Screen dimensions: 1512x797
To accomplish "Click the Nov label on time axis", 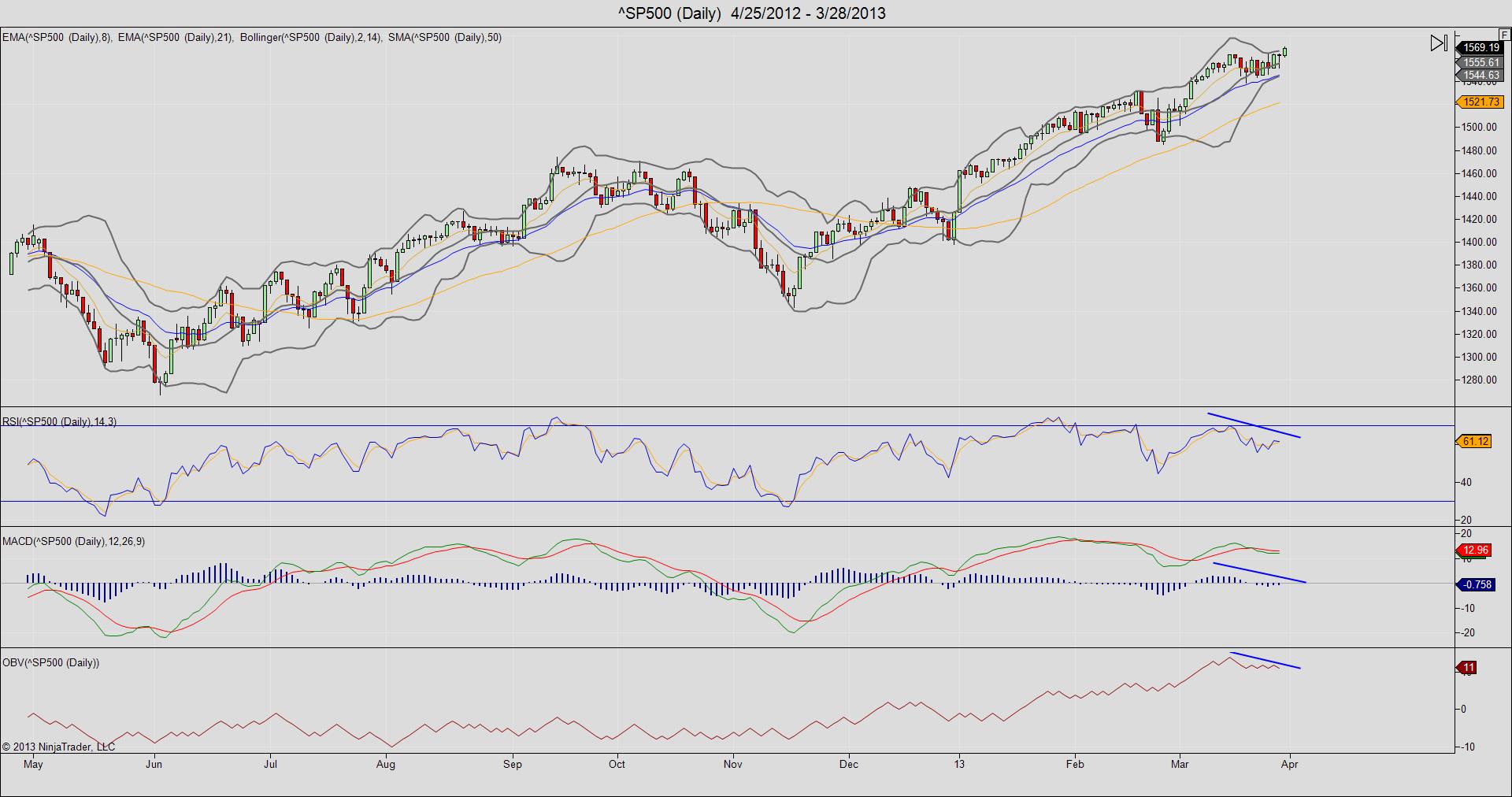I will tap(733, 764).
